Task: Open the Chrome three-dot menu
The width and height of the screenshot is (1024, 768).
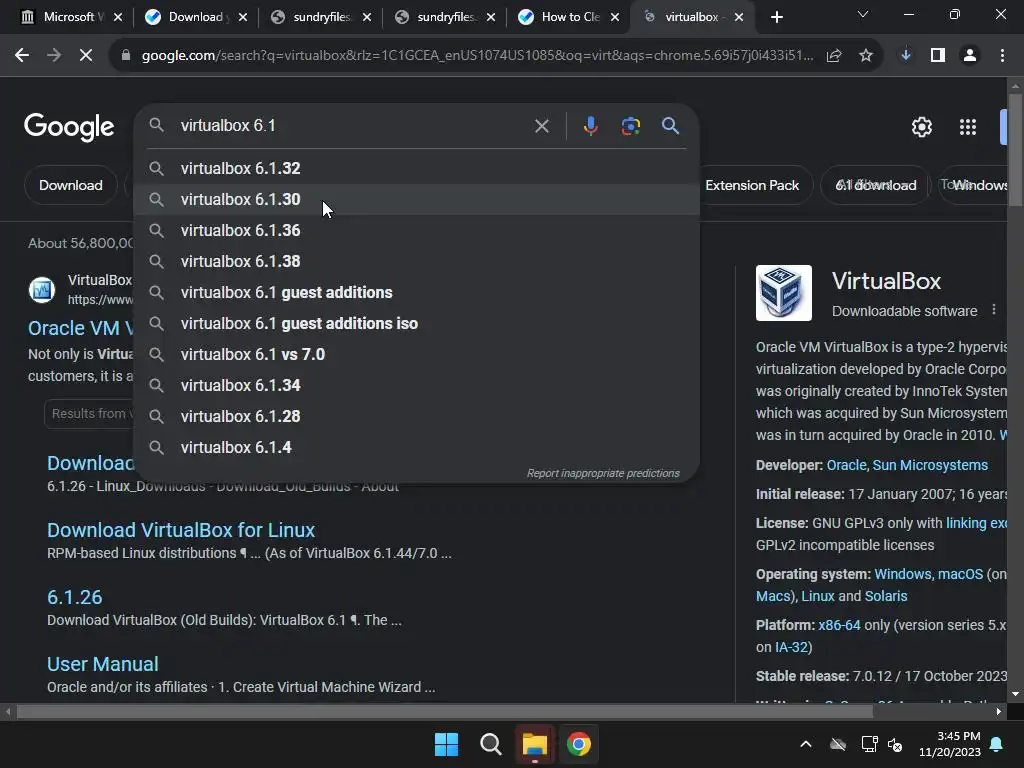Action: 1002,56
